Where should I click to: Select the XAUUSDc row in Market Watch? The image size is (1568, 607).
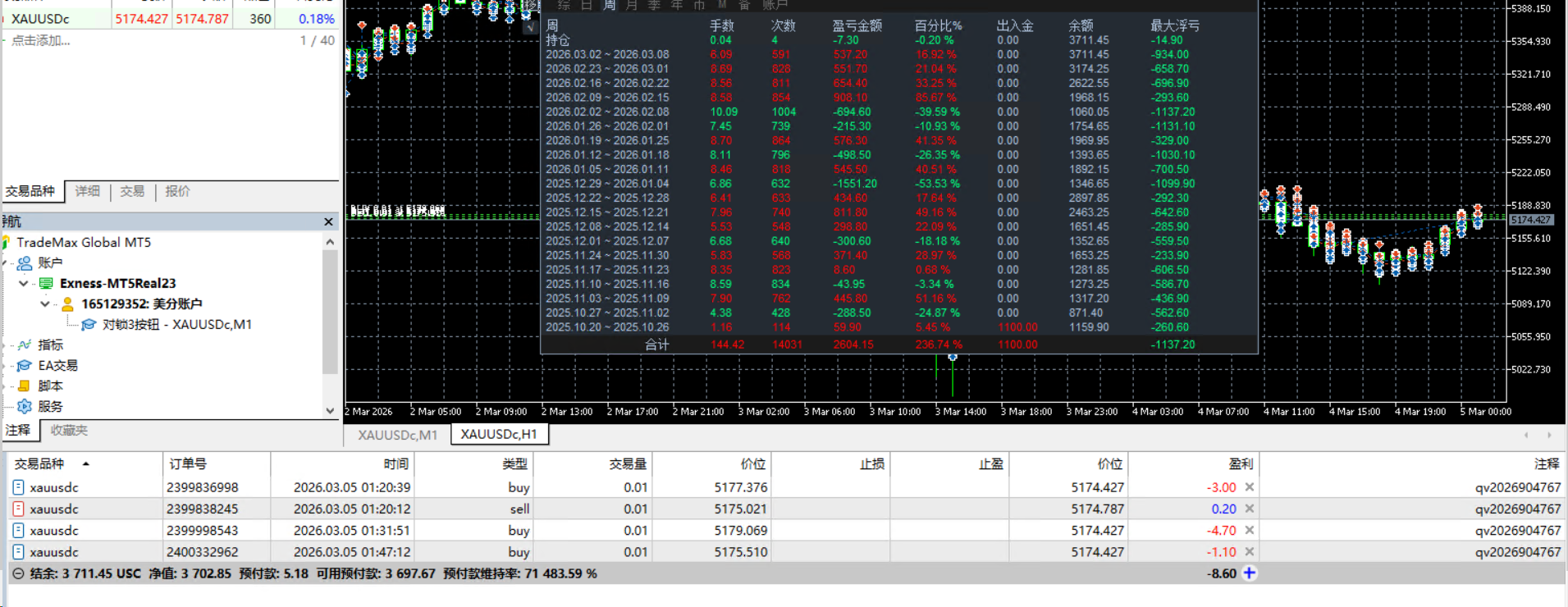pos(171,19)
